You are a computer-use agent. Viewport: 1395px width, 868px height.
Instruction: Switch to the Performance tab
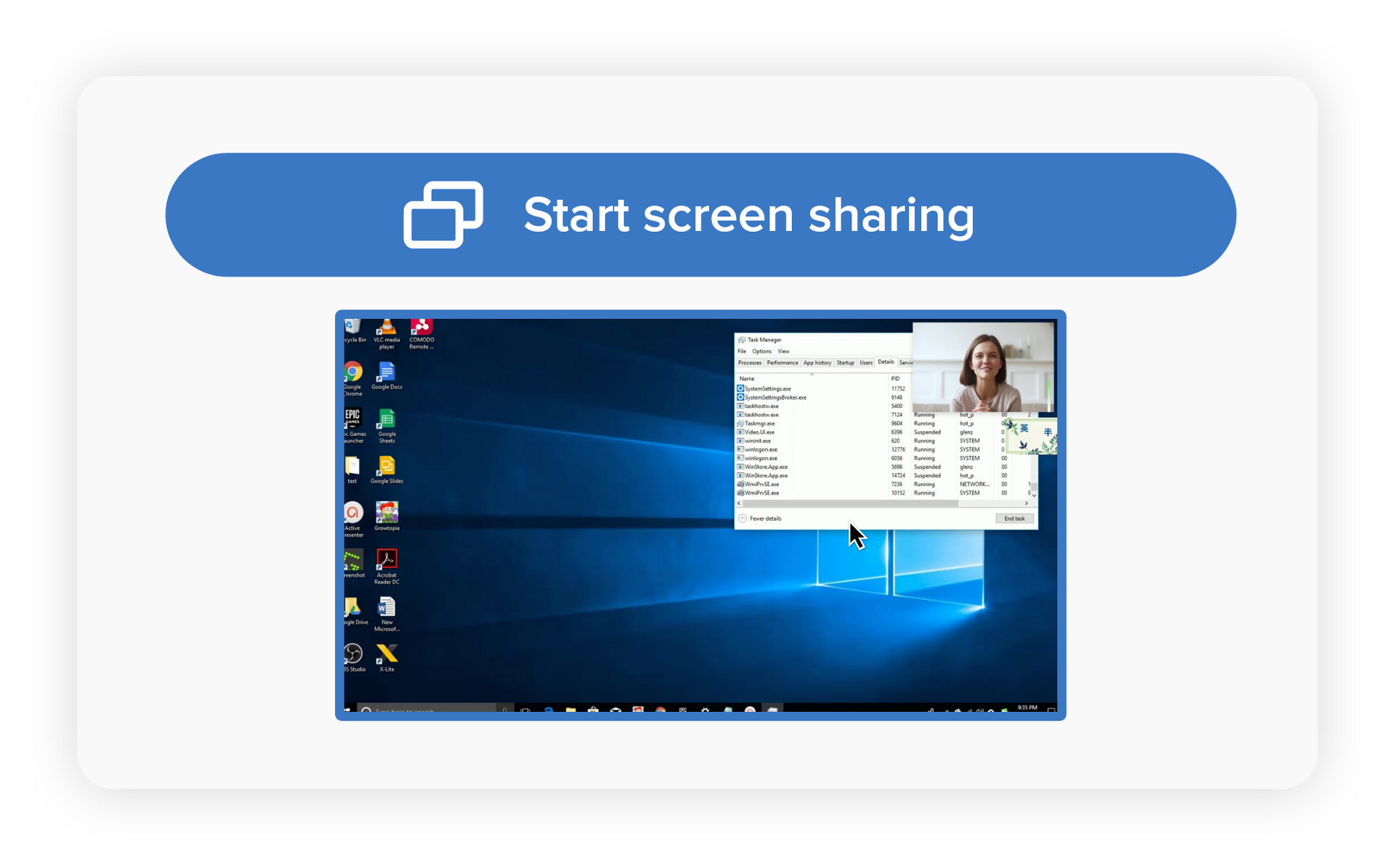pyautogui.click(x=782, y=362)
